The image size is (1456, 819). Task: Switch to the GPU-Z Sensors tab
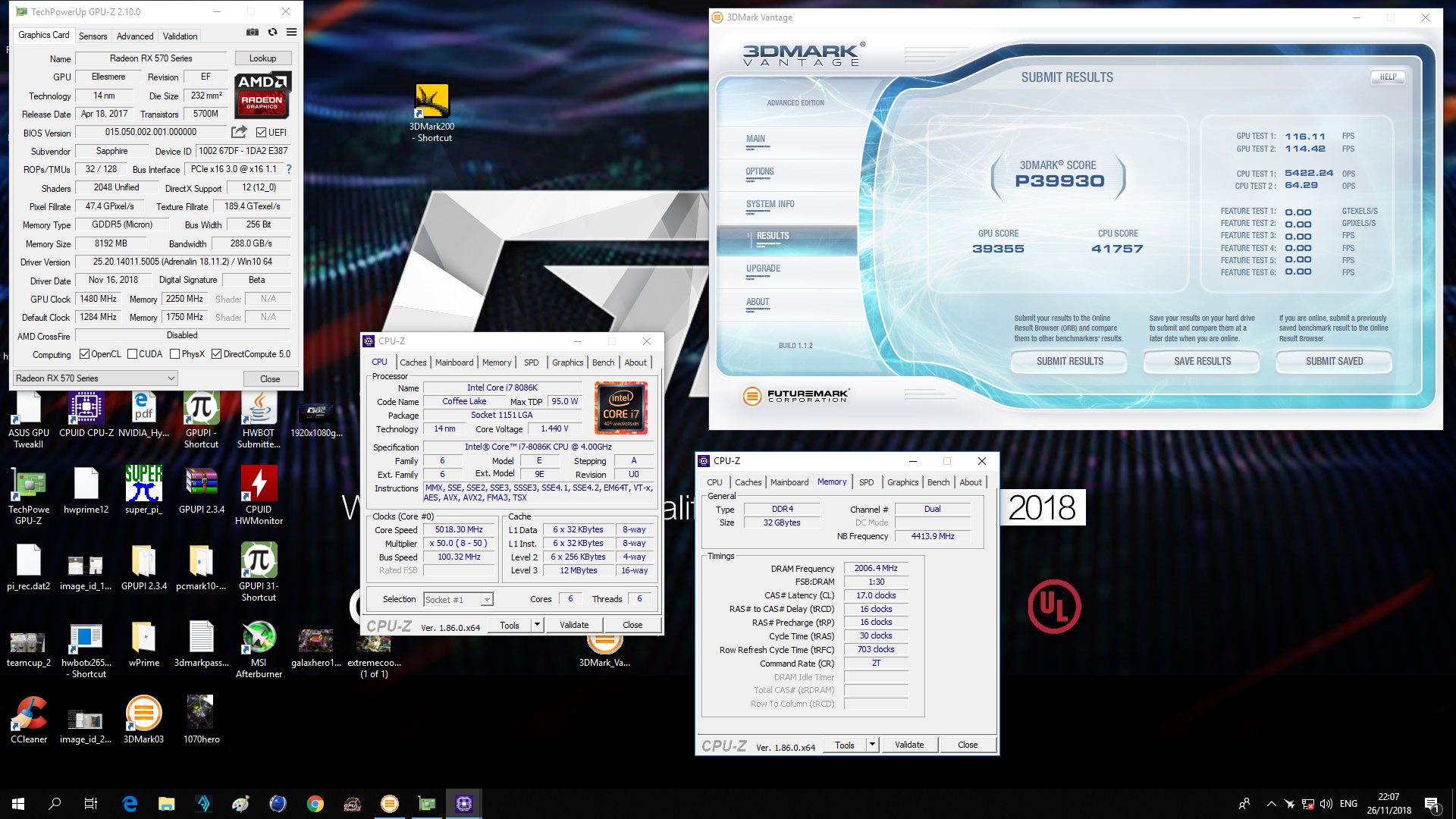93,36
